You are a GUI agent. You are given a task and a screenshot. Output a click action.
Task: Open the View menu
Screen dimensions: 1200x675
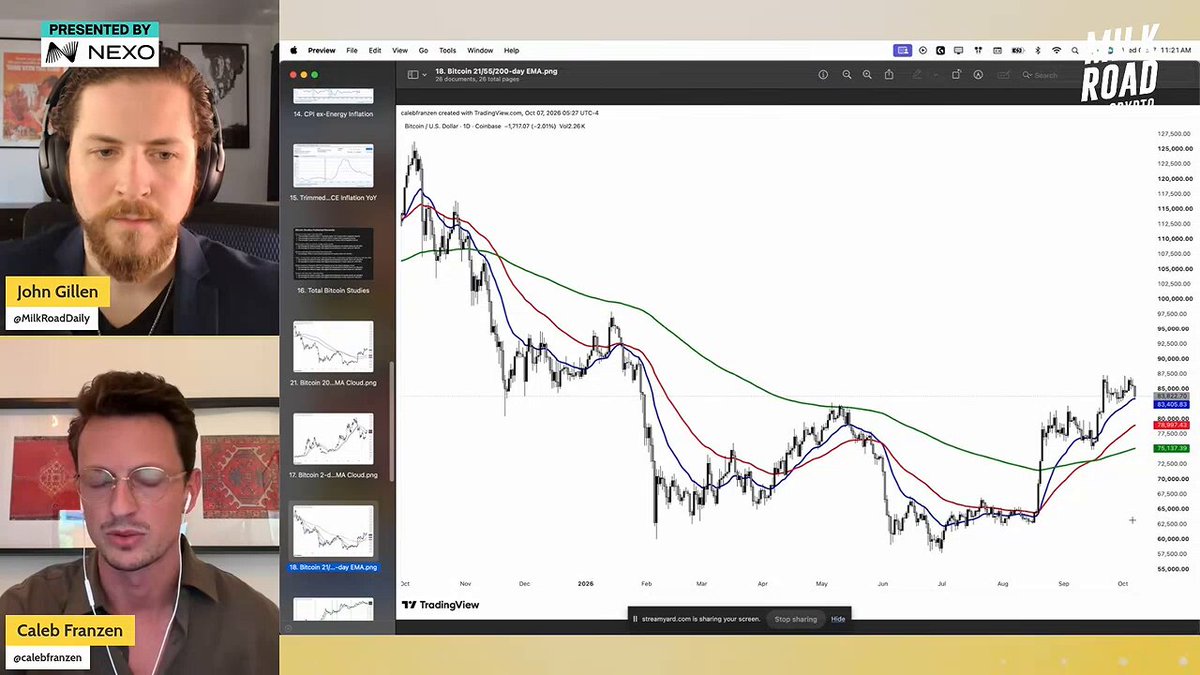pos(400,50)
